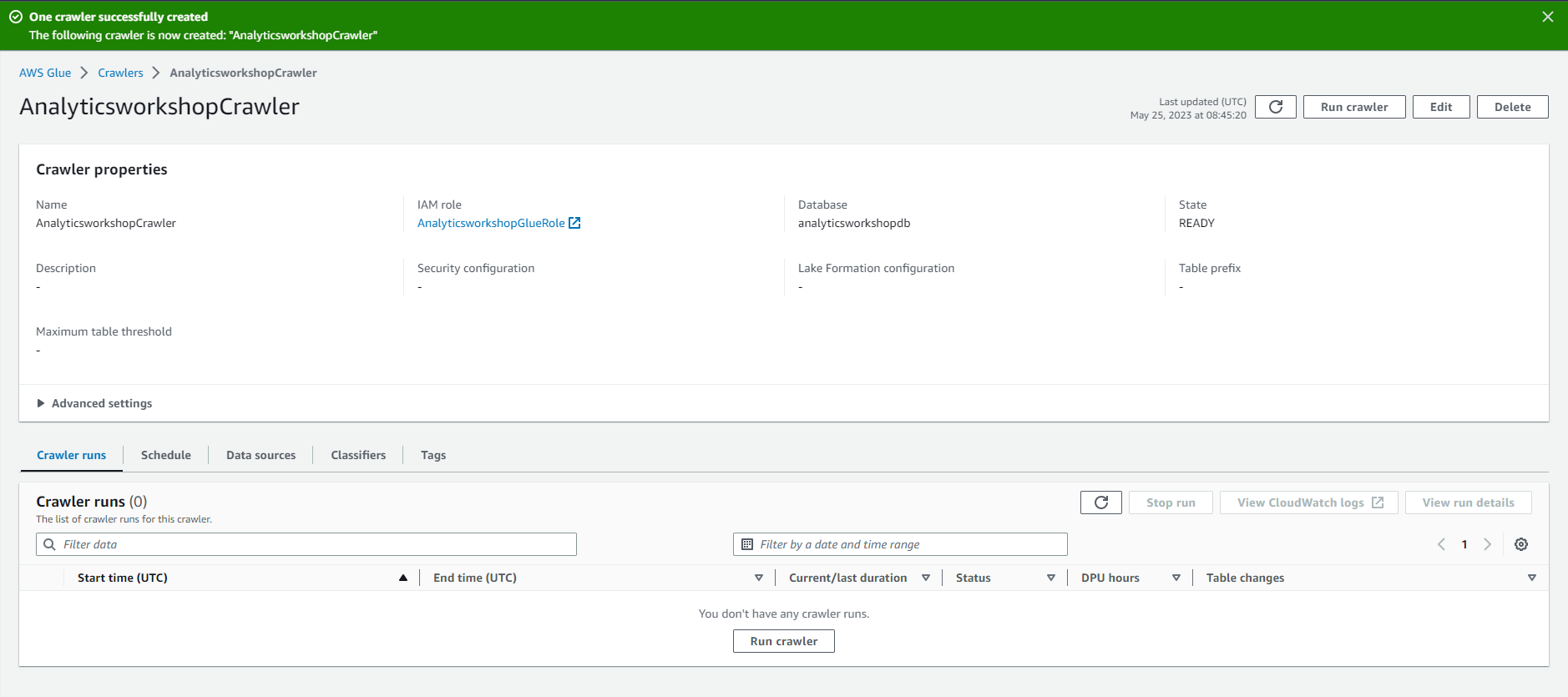Open AnalyticsworkshopGlueRole IAM role link

pos(491,223)
